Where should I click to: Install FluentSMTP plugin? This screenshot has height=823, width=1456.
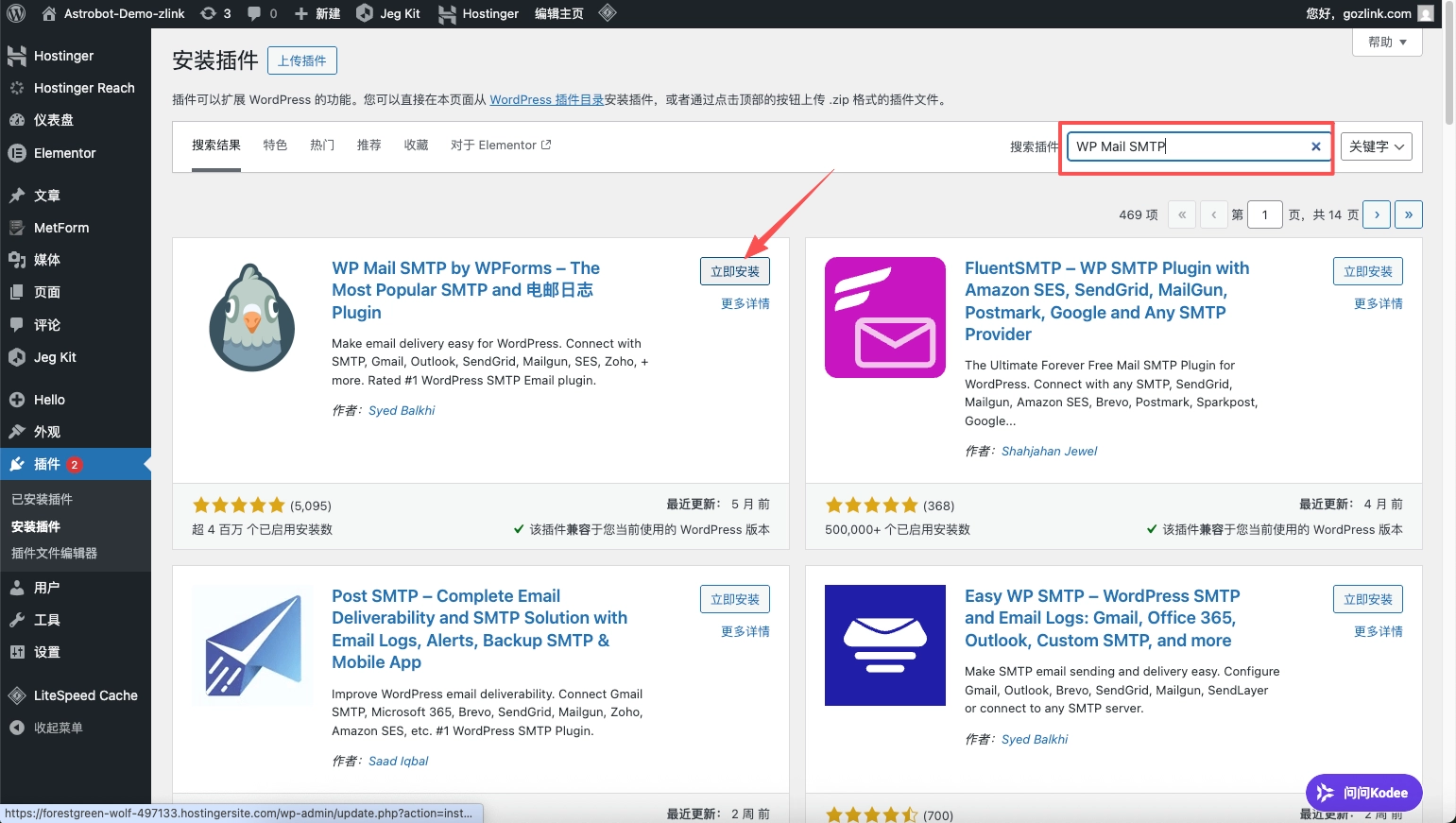pyautogui.click(x=1368, y=271)
